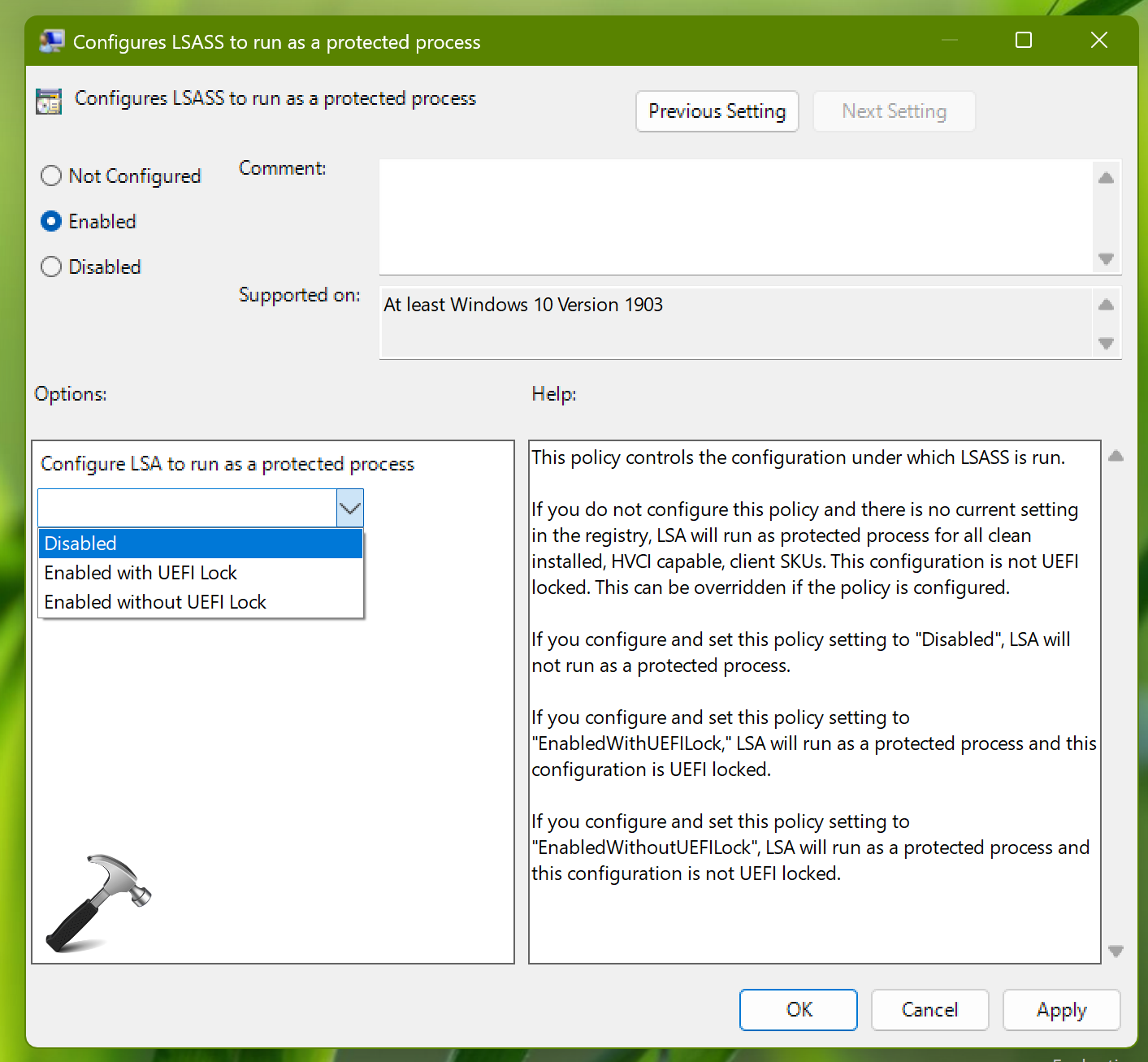Pick Enabled without UEFI Lock option
Screen dimensions: 1148x1062
(x=200, y=602)
